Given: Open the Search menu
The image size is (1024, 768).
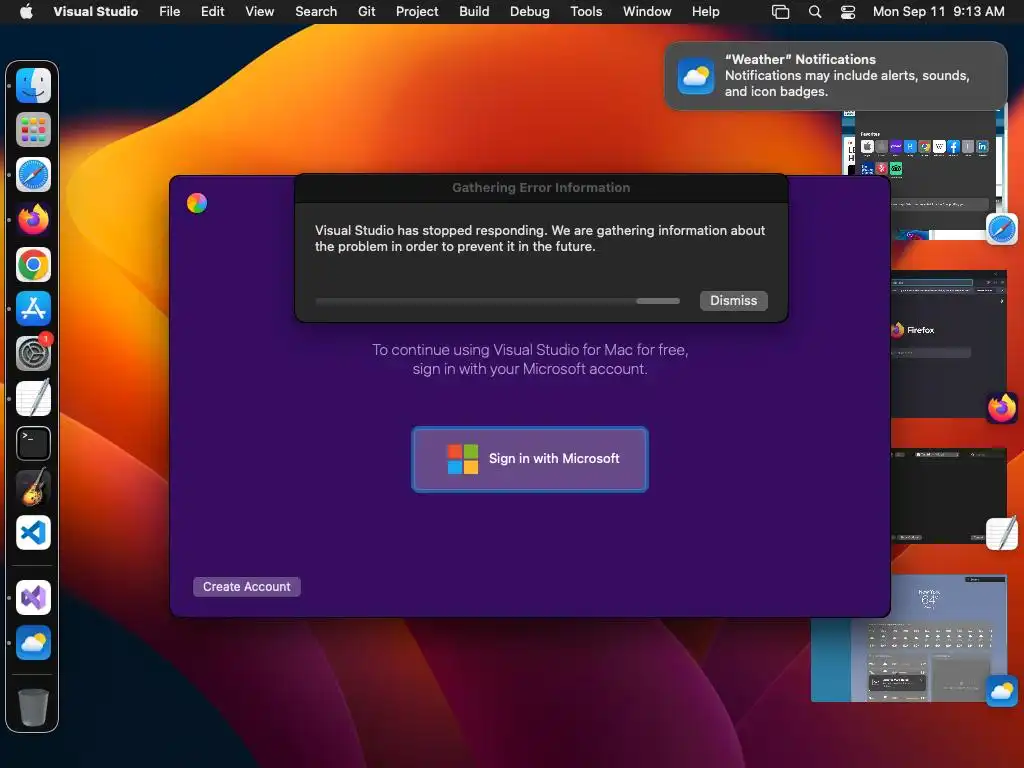Looking at the screenshot, I should (316, 11).
